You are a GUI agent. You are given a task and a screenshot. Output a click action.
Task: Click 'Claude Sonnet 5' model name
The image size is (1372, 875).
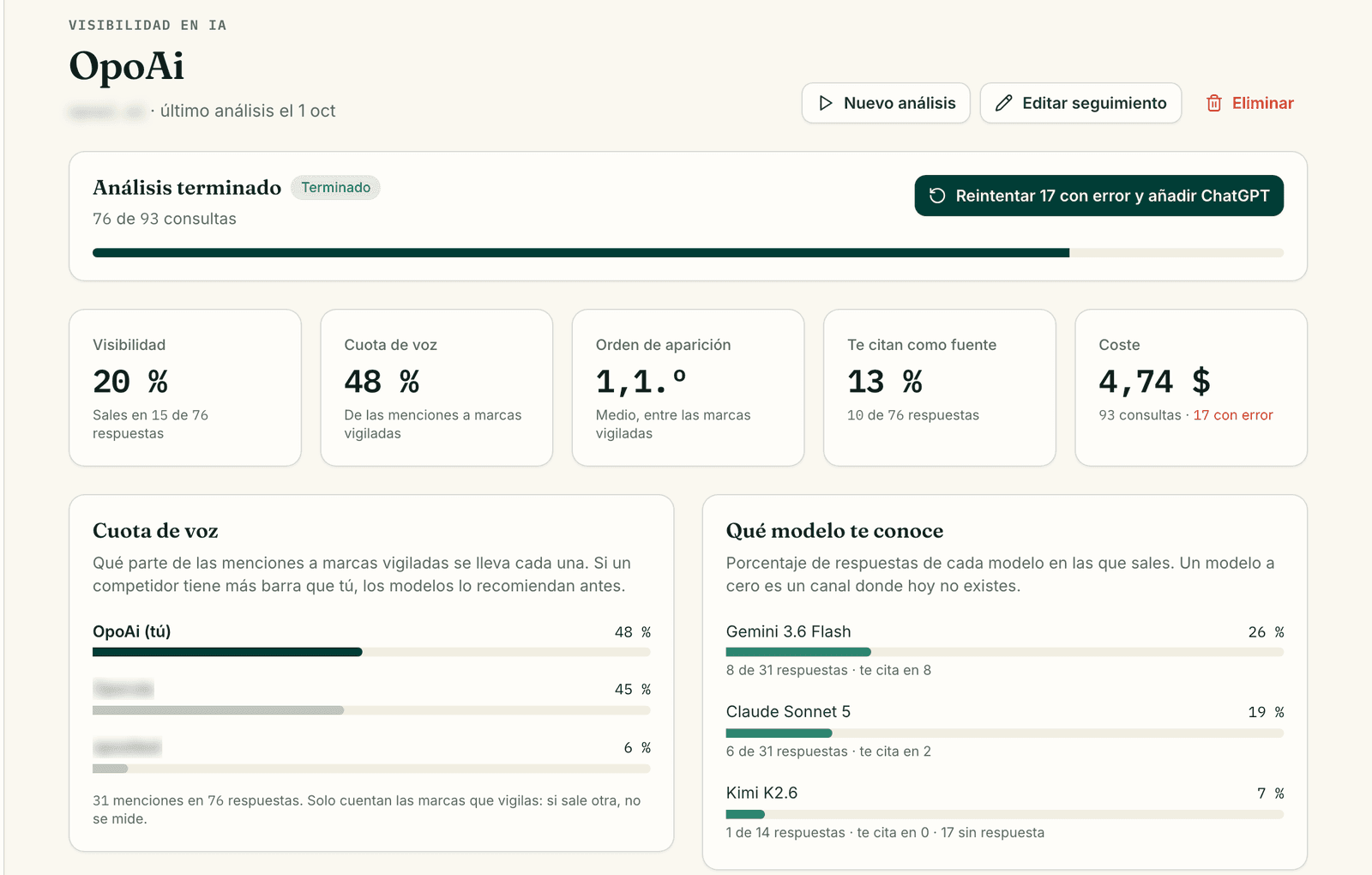[x=788, y=712]
